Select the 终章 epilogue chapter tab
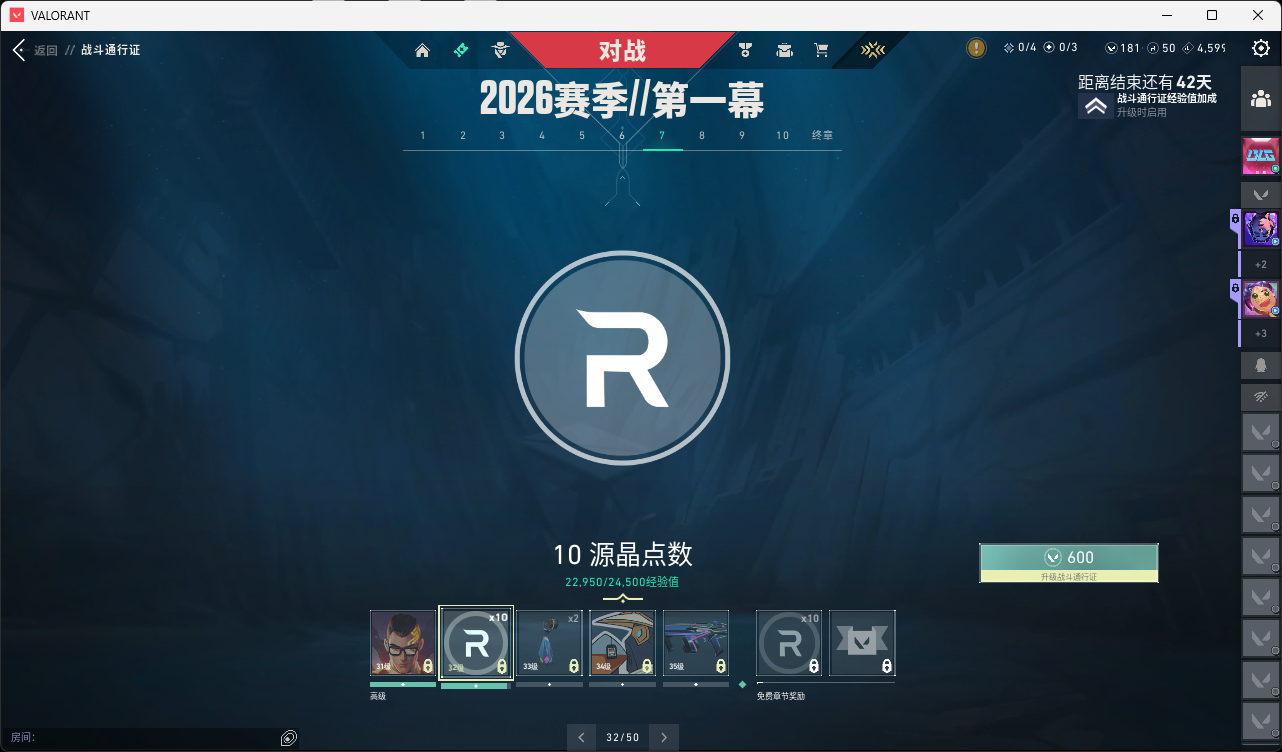Image resolution: width=1282 pixels, height=752 pixels. click(x=822, y=136)
